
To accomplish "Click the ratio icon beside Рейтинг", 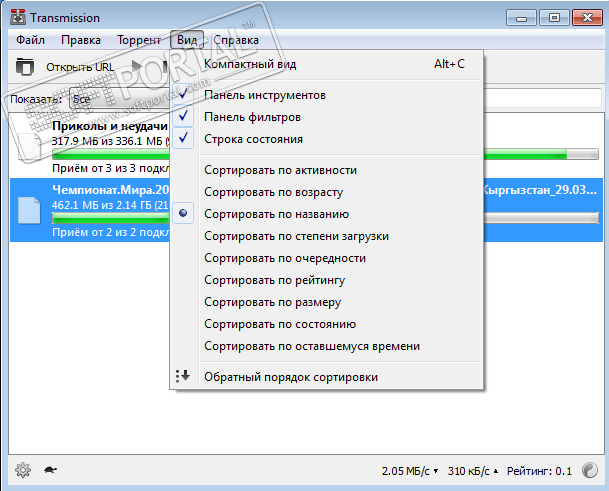I will coord(590,470).
